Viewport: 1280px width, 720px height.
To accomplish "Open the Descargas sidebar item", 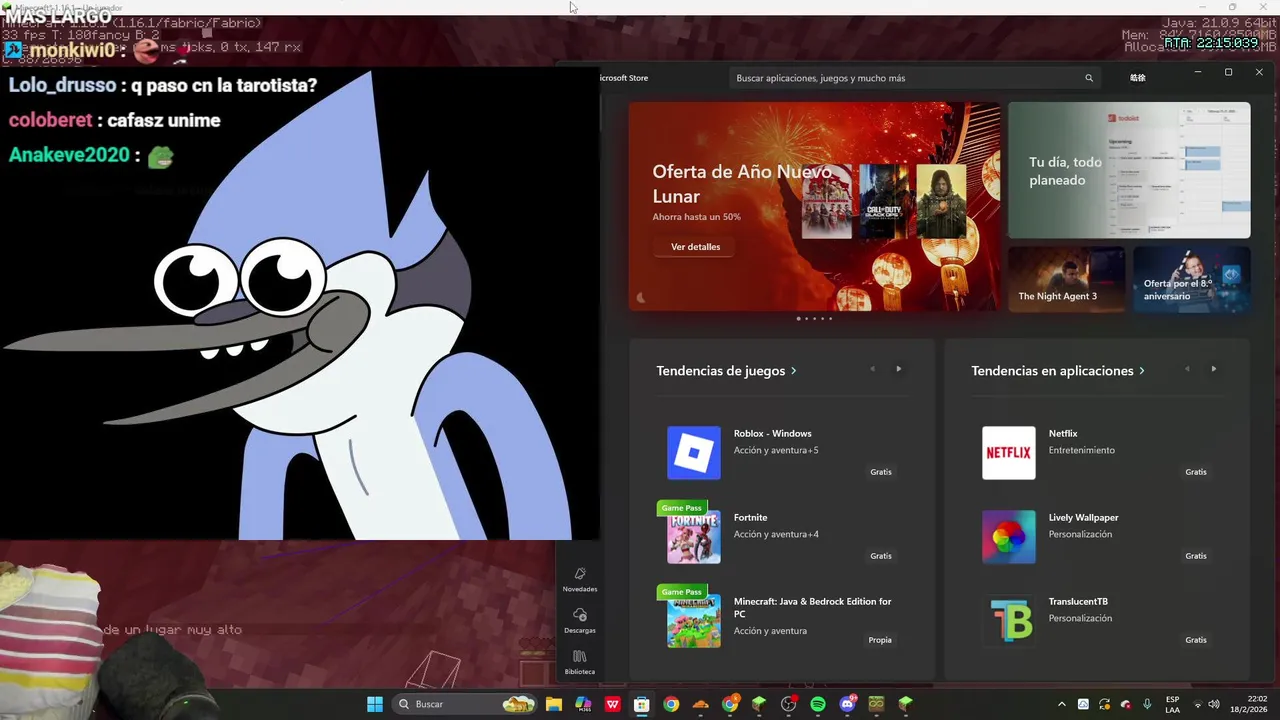I will (x=580, y=621).
